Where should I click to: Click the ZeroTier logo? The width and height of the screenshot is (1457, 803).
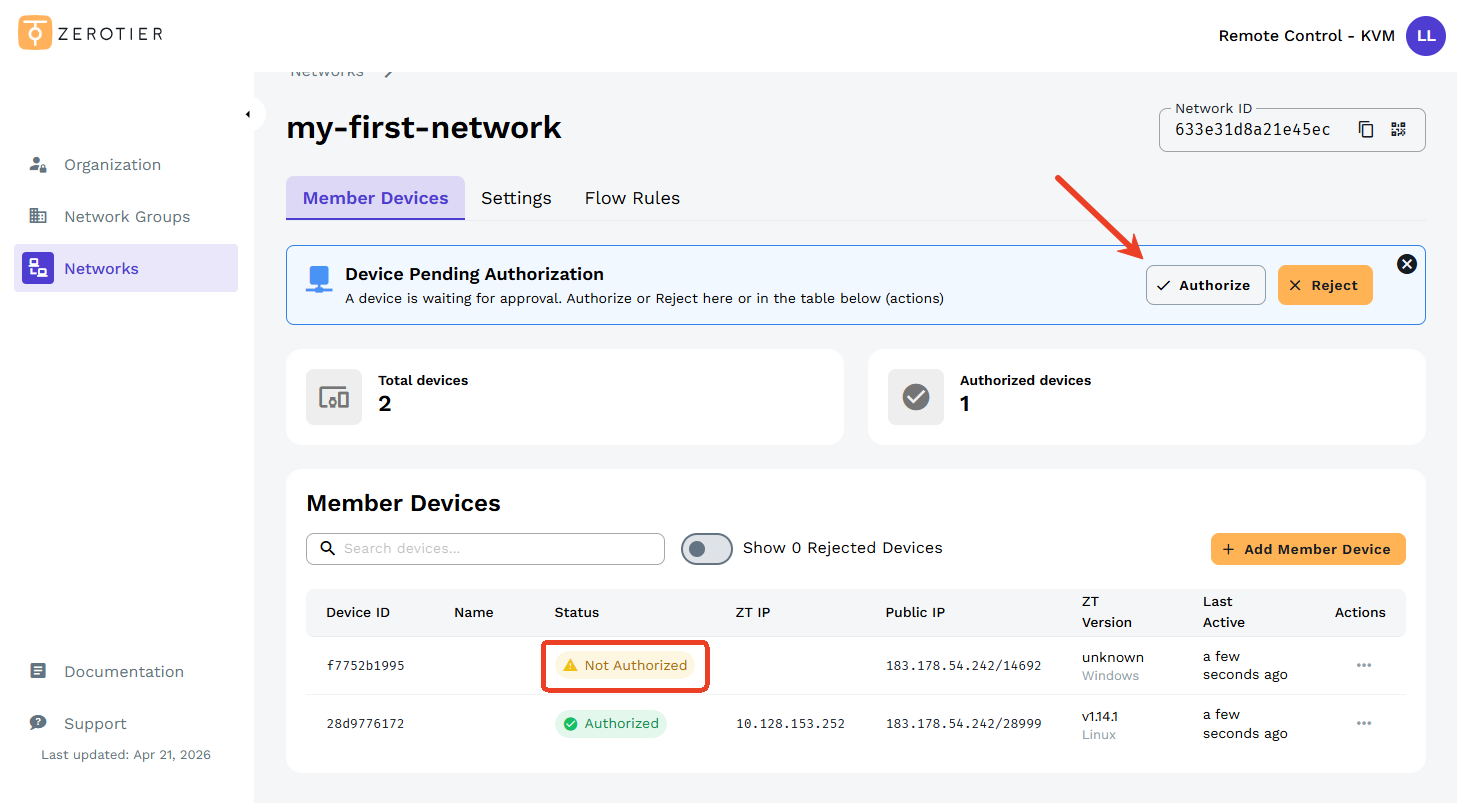[x=33, y=32]
